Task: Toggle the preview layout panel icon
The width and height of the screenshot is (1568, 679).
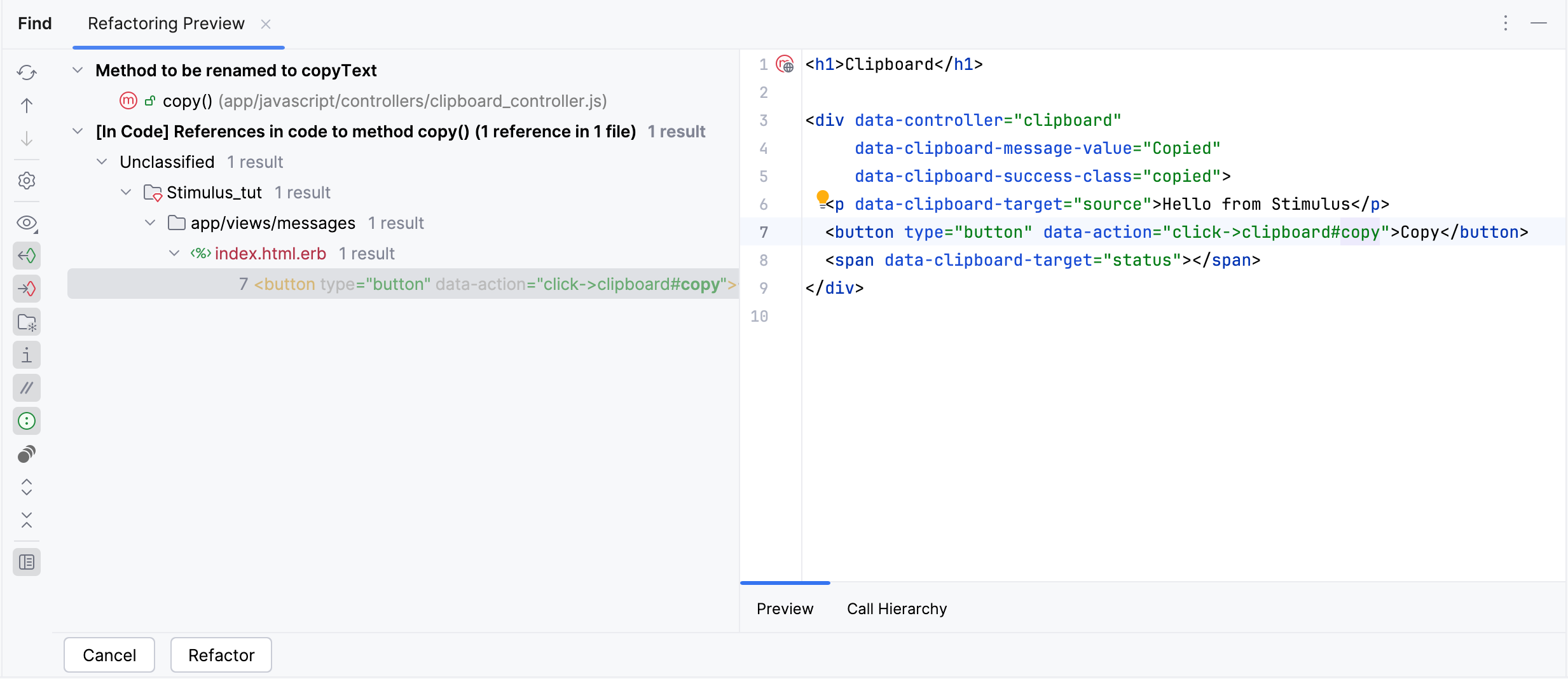Action: point(27,563)
